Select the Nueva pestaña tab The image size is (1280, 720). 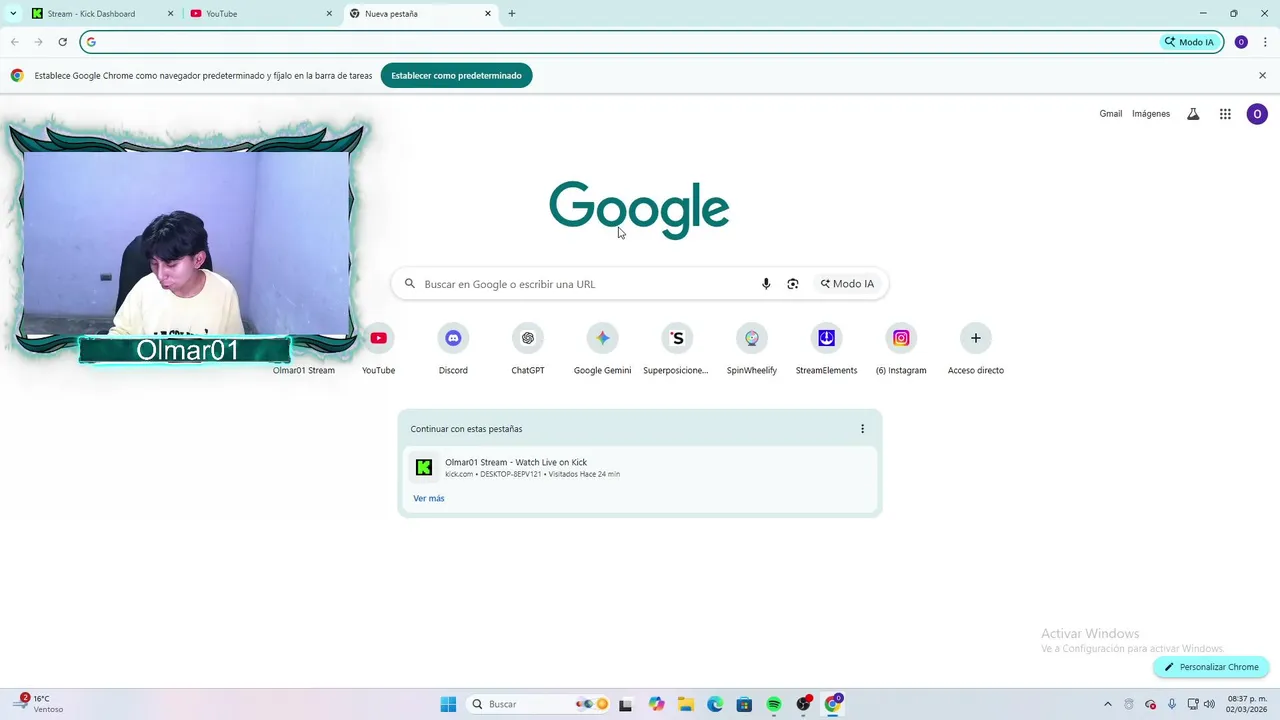(x=420, y=14)
